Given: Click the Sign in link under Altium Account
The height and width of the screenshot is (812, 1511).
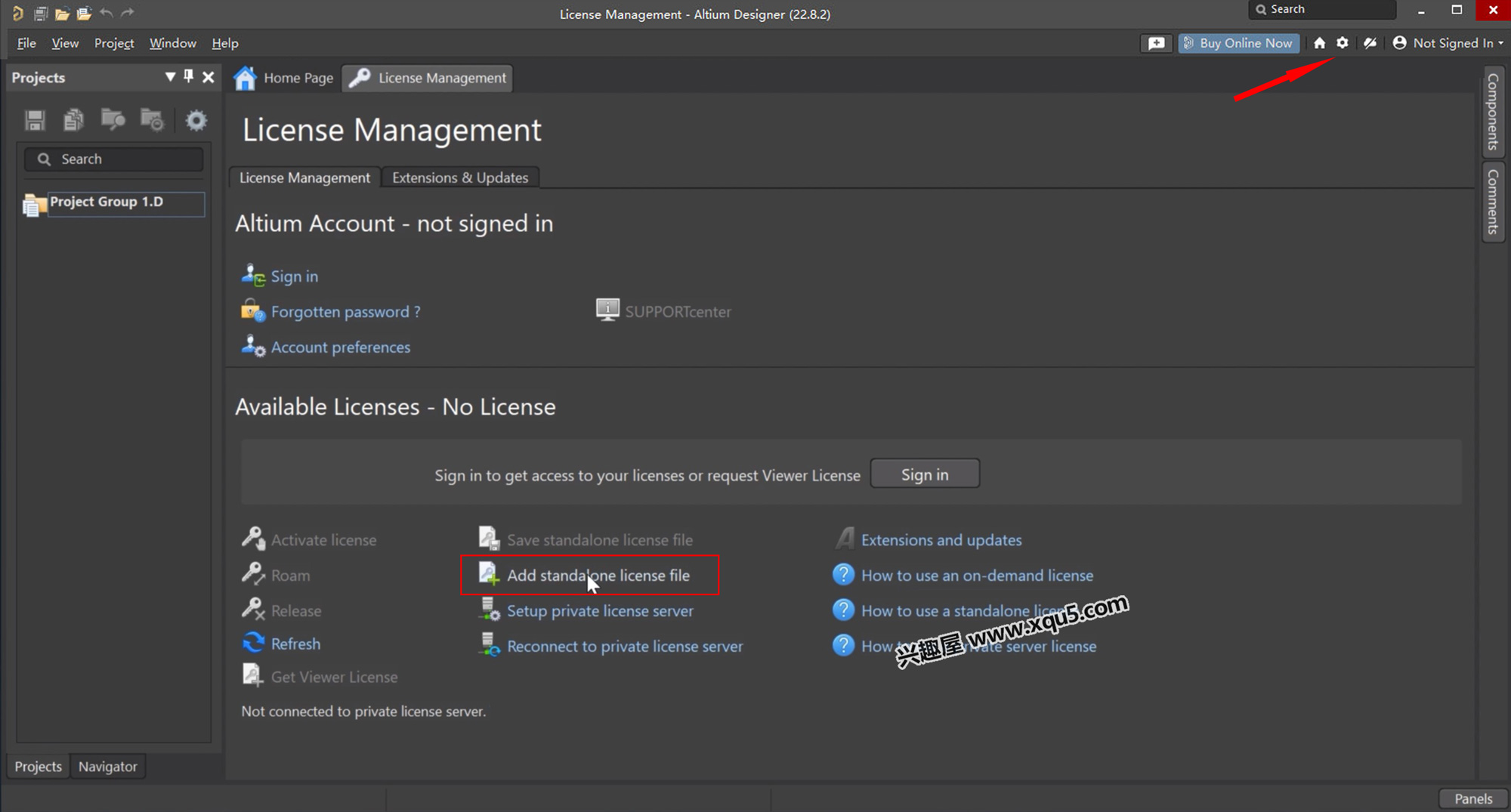Looking at the screenshot, I should pos(294,276).
